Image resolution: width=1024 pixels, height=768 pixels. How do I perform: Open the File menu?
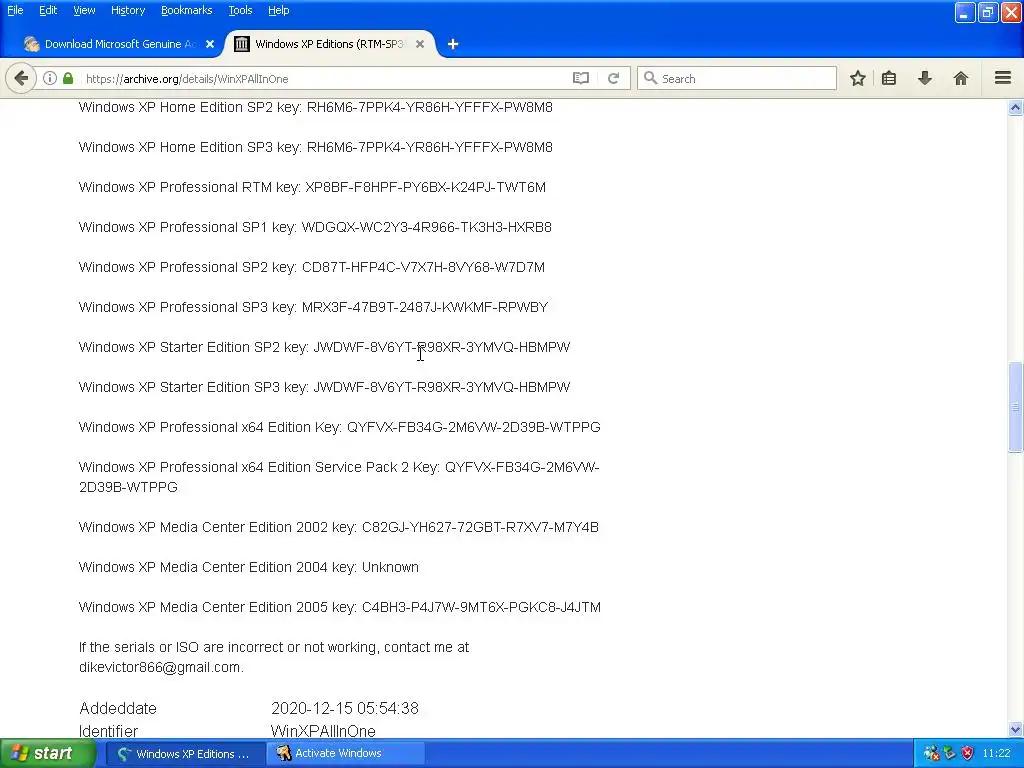click(15, 10)
